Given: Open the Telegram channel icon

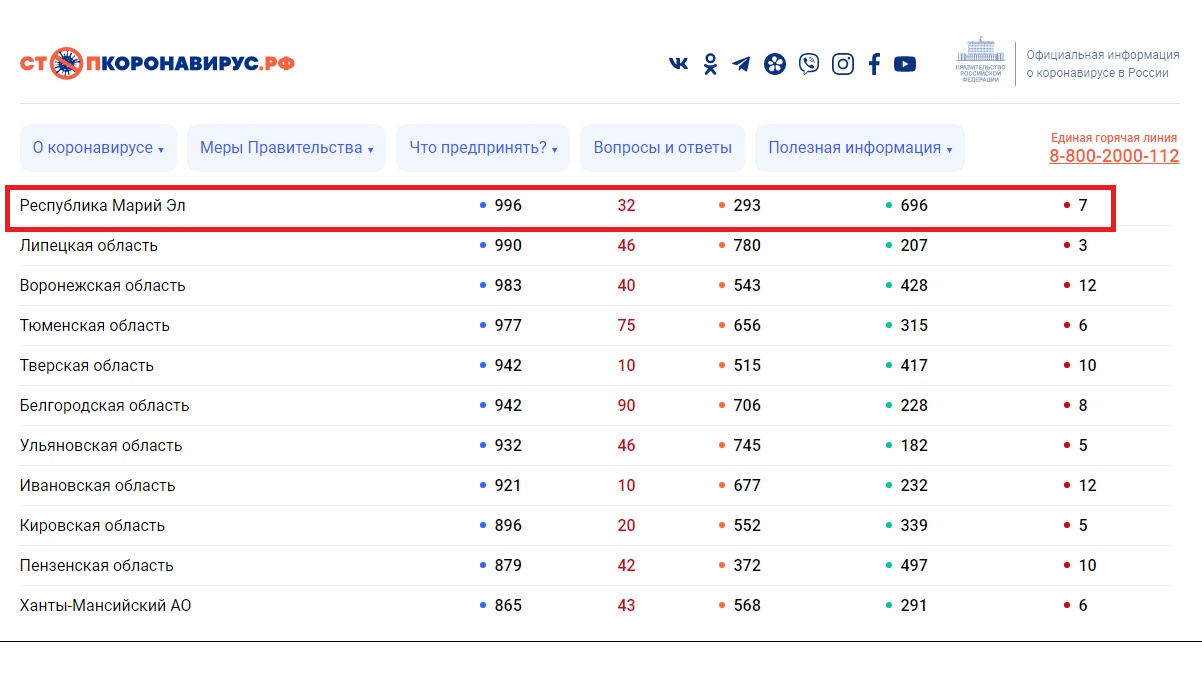Looking at the screenshot, I should pos(741,64).
